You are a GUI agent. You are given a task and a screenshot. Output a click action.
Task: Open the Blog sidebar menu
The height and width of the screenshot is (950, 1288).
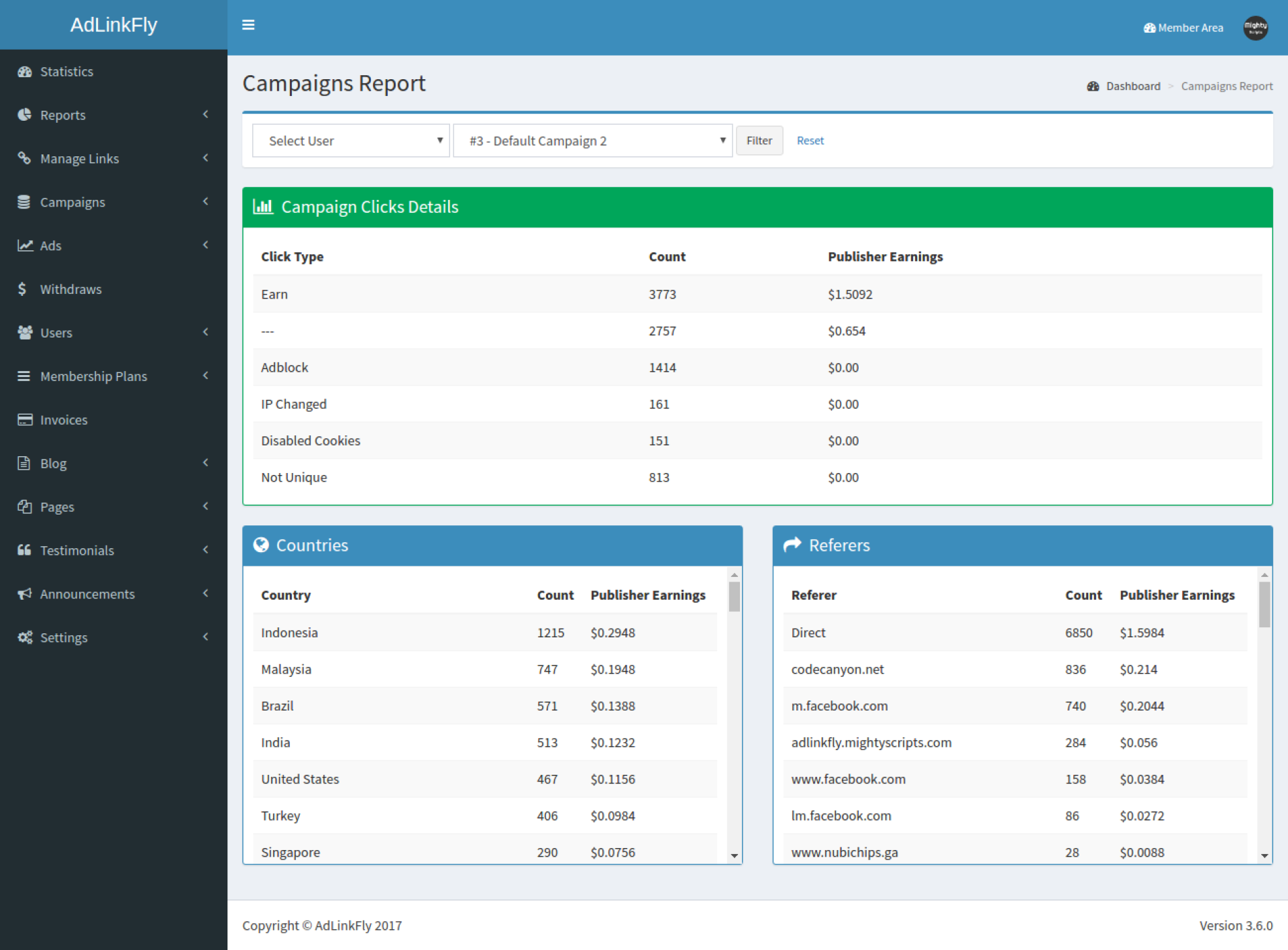pos(54,464)
